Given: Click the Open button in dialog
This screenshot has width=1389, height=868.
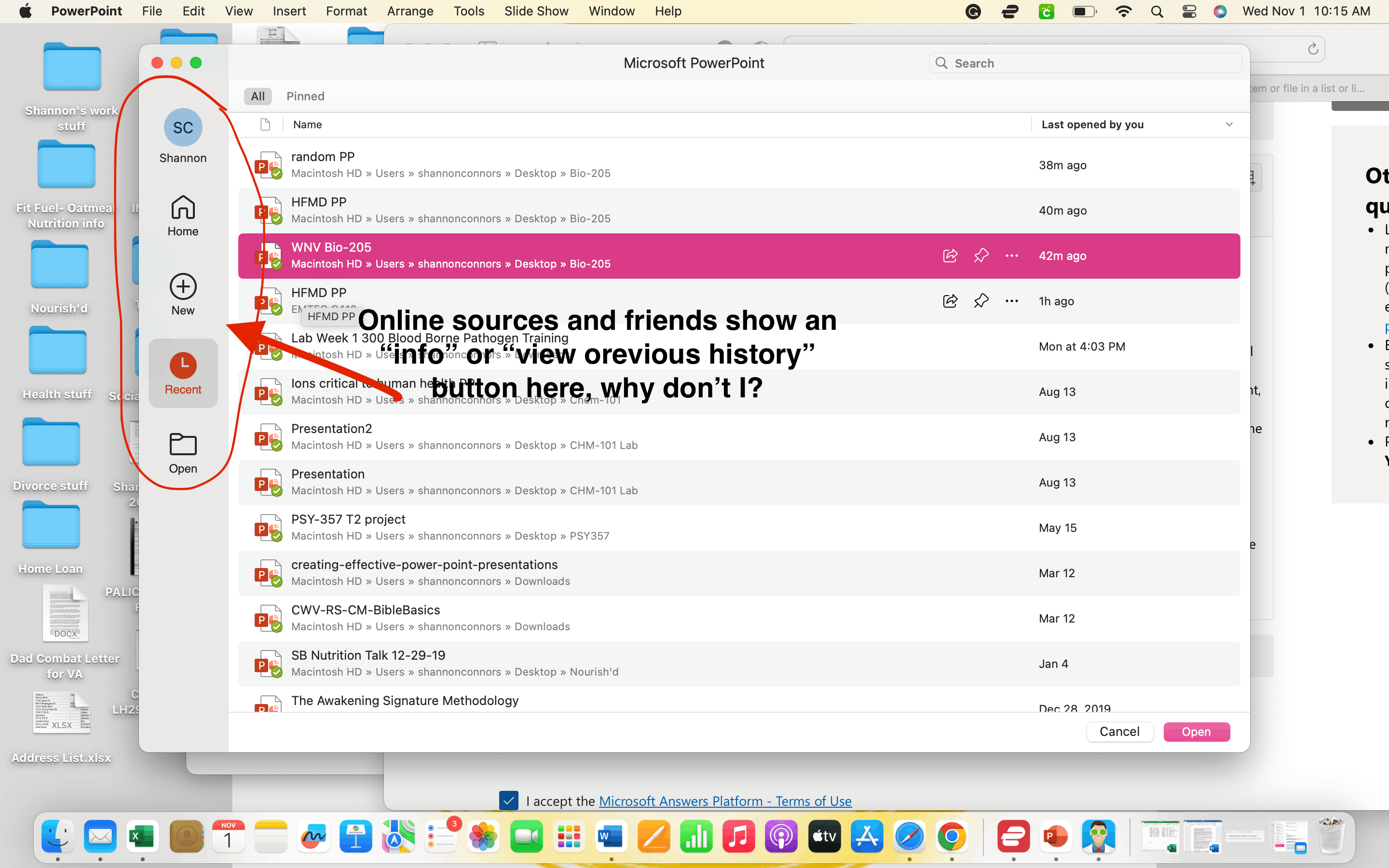Looking at the screenshot, I should tap(1196, 731).
